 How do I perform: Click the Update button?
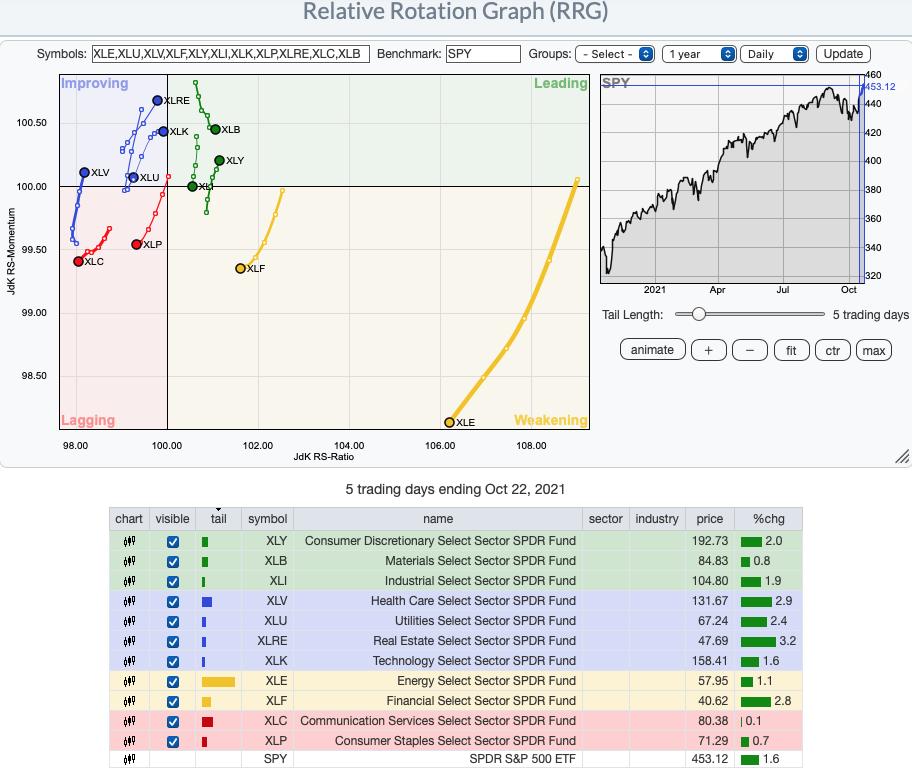[843, 54]
